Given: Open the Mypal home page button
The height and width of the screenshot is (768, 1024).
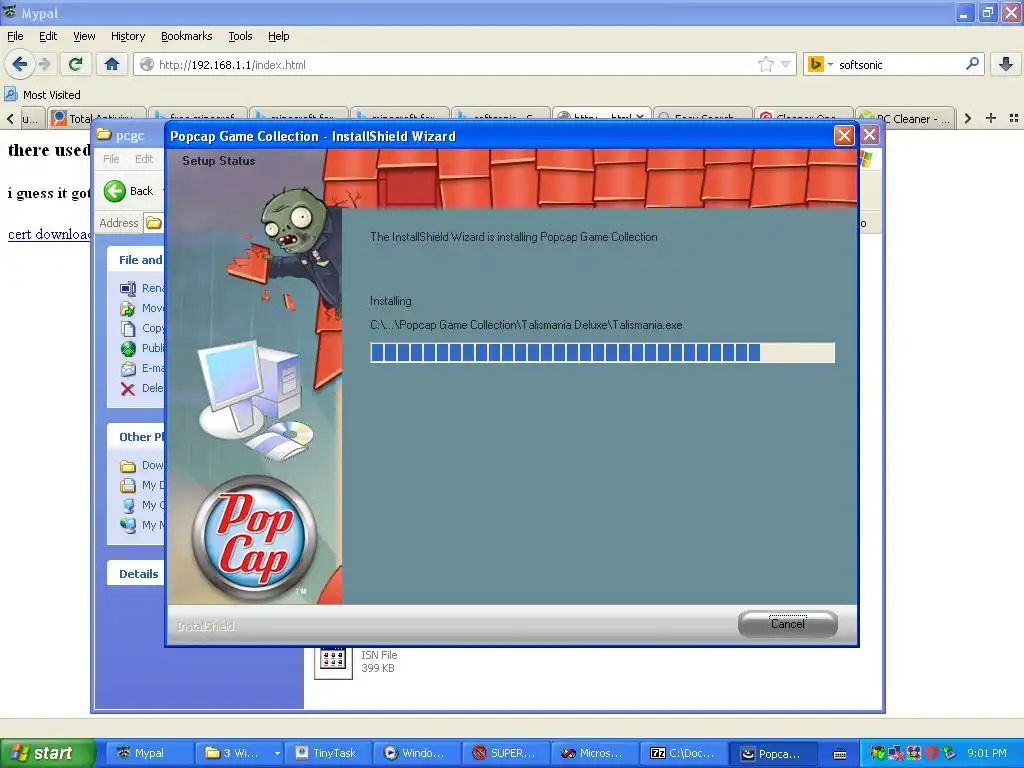Looking at the screenshot, I should pyautogui.click(x=112, y=64).
